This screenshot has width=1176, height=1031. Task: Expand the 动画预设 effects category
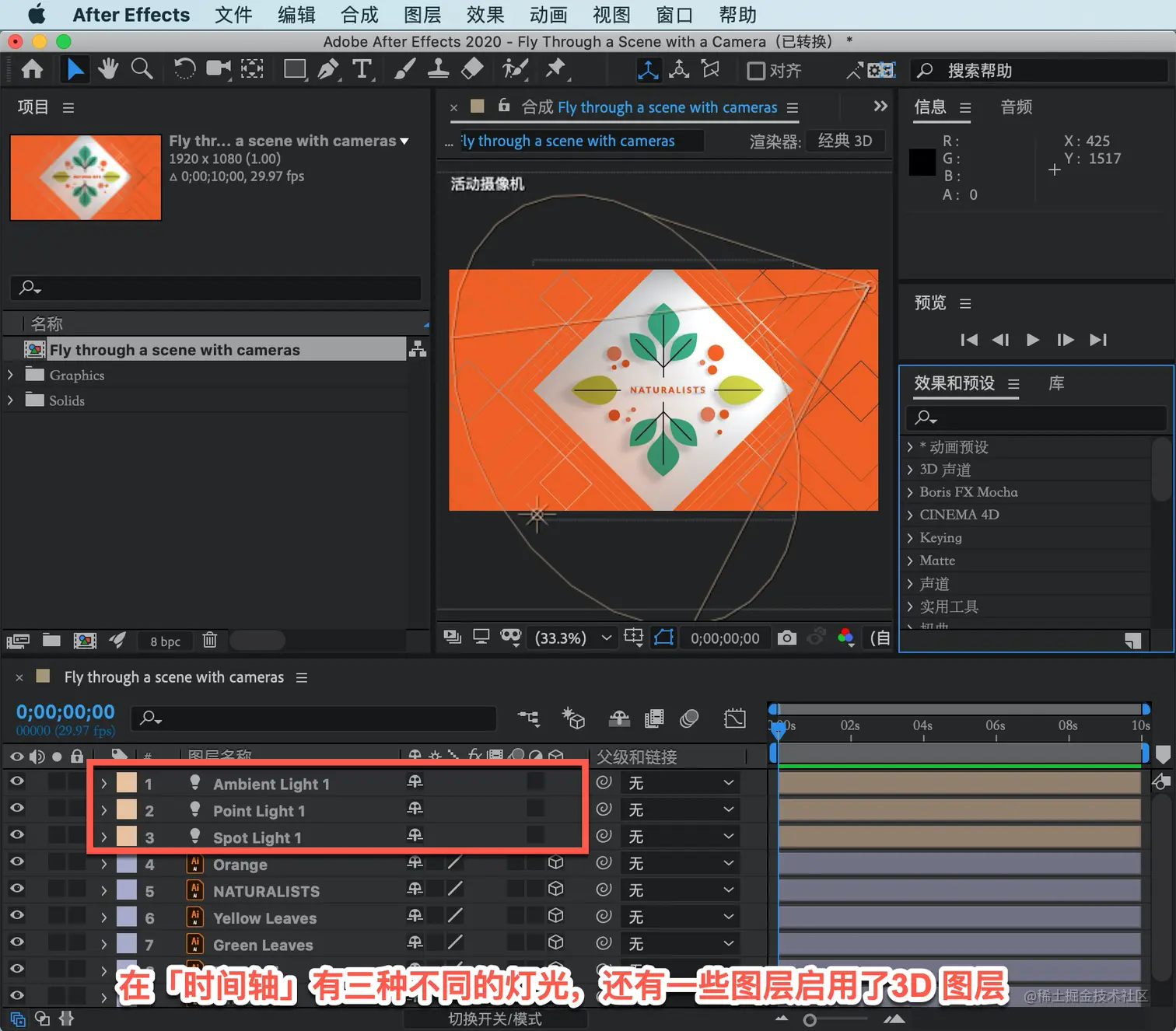point(910,447)
